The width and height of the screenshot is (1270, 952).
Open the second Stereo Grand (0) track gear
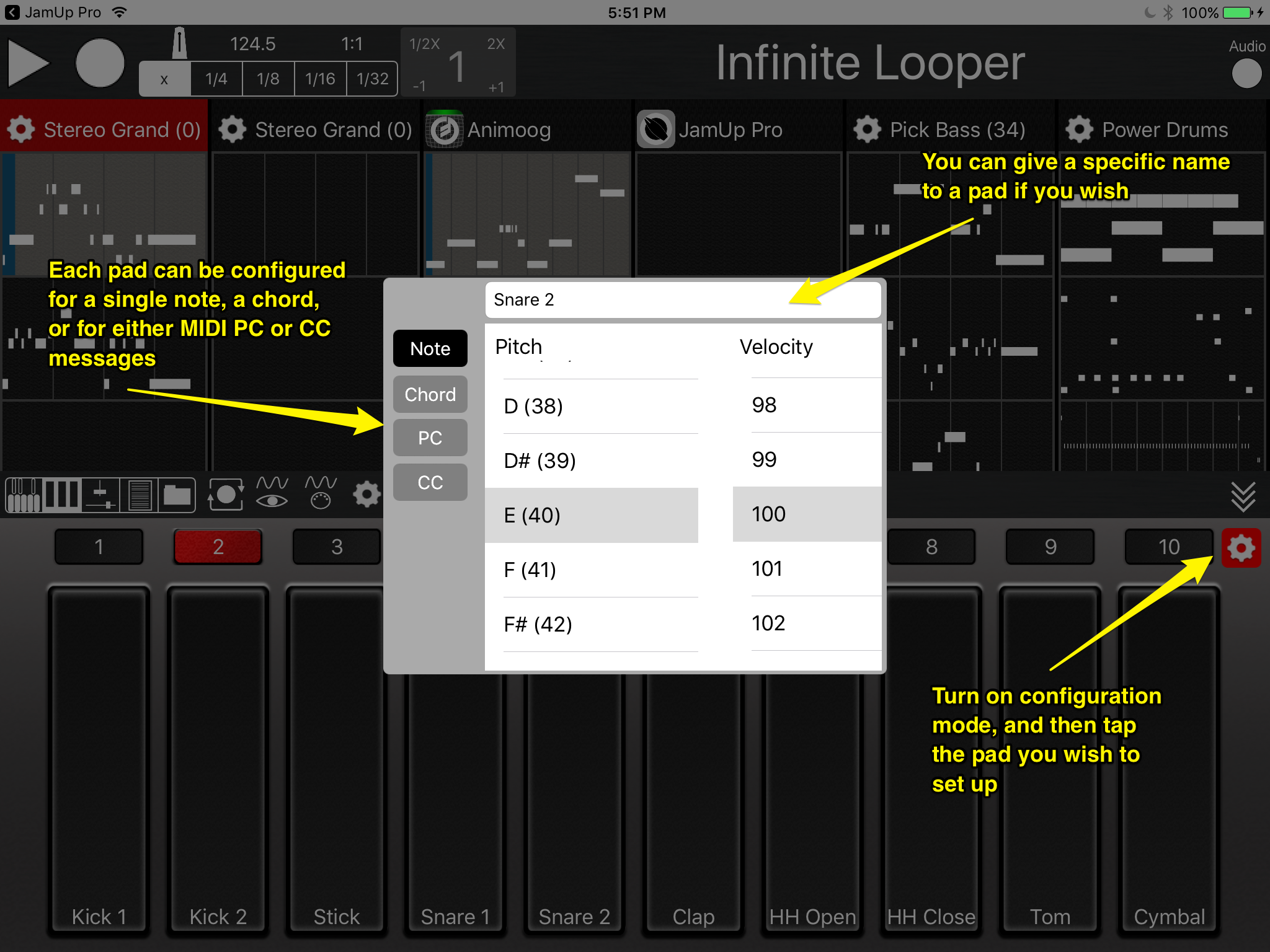point(233,130)
